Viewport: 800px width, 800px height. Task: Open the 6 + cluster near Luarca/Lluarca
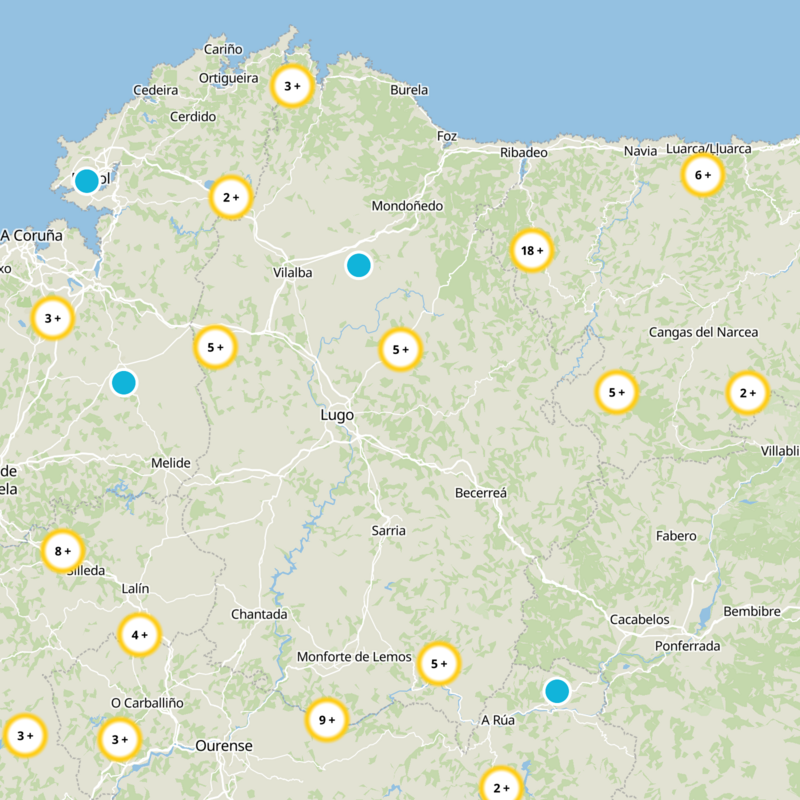click(703, 175)
